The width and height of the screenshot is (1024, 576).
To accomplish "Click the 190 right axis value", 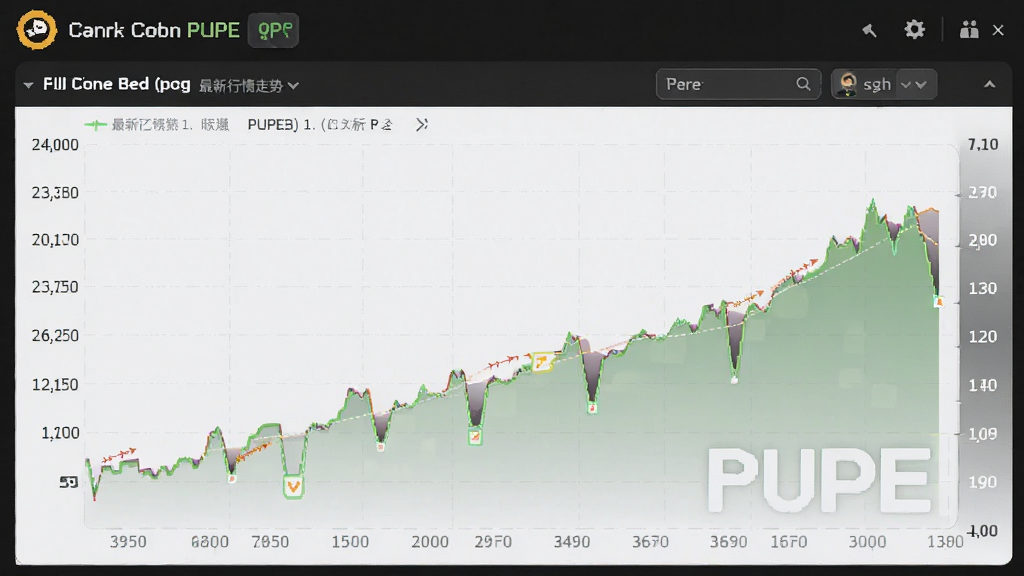I will (983, 482).
